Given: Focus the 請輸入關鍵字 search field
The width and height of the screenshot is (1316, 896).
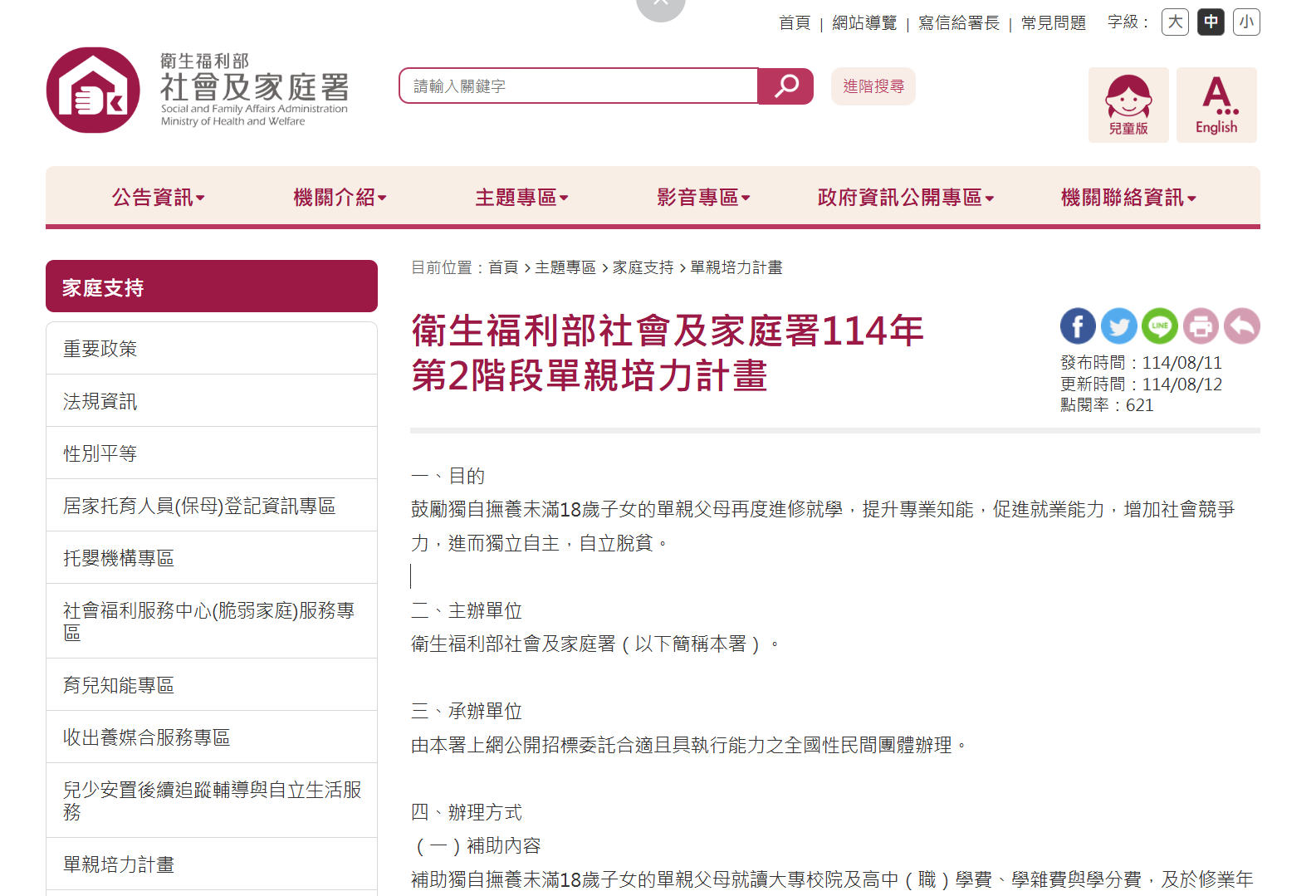Looking at the screenshot, I should [x=579, y=86].
